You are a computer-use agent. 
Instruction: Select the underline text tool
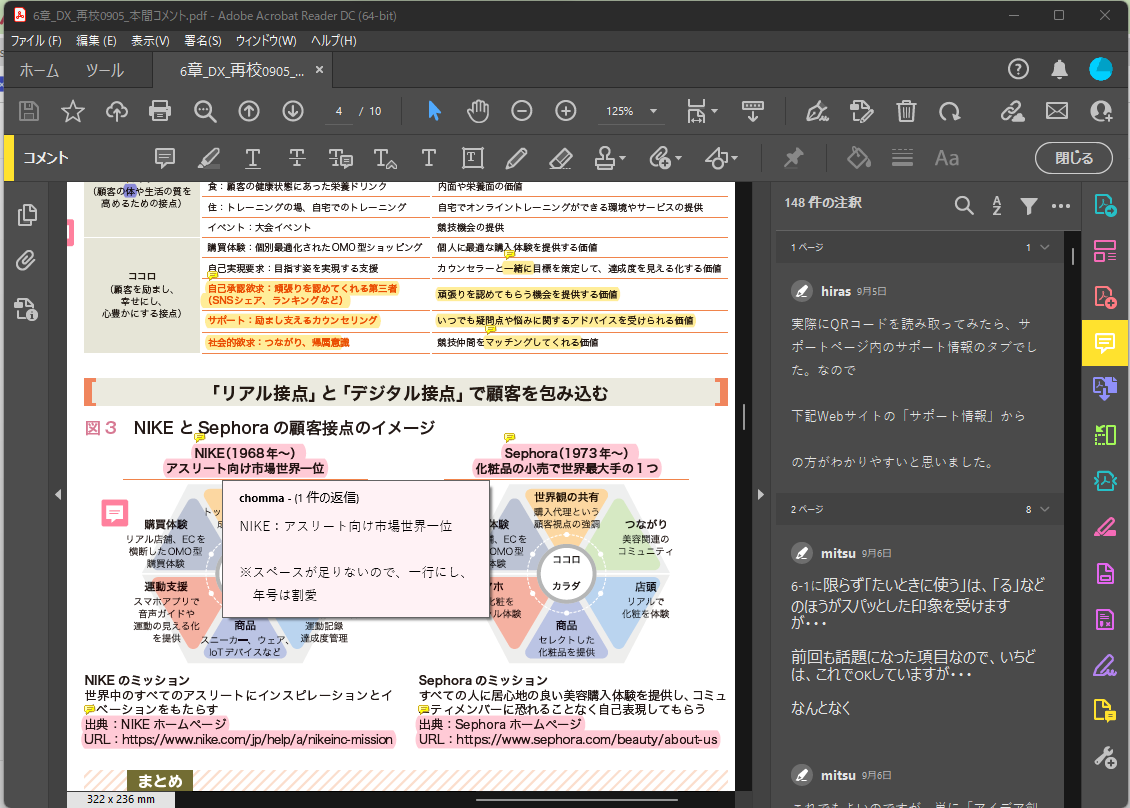253,158
